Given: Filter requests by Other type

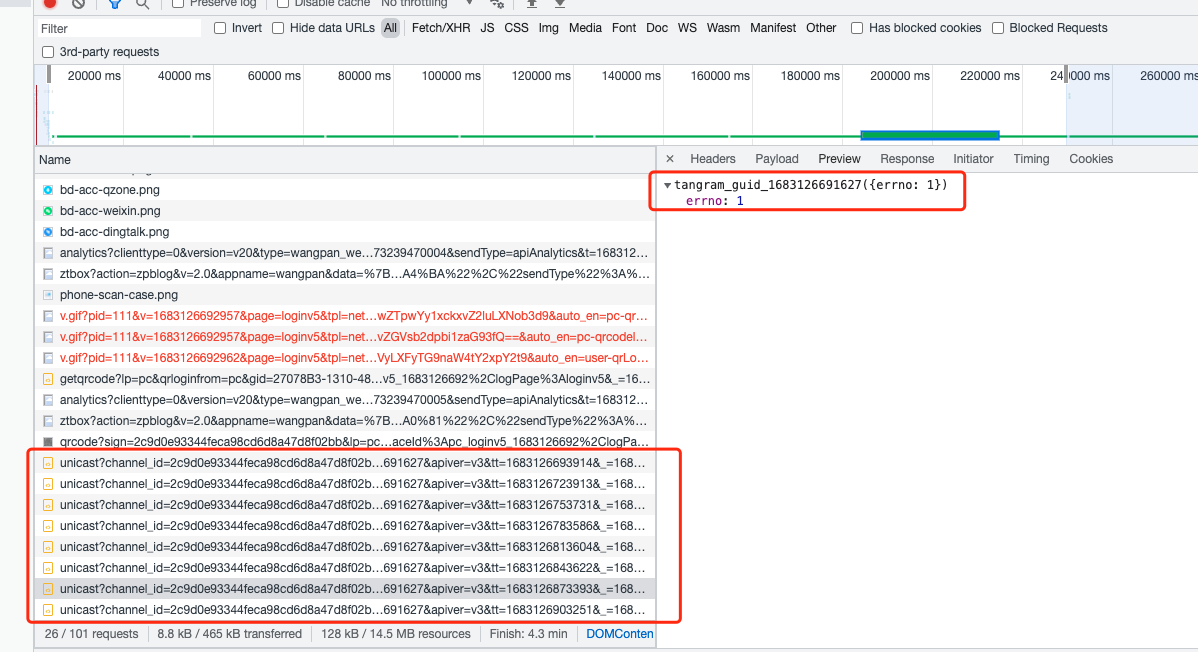Looking at the screenshot, I should tap(821, 28).
